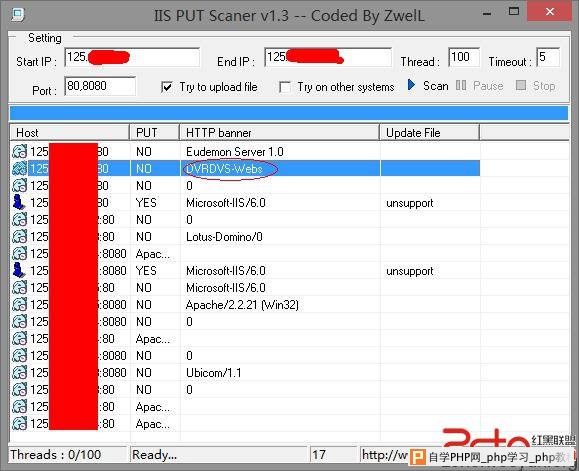
Task: Click the Stop square icon
Action: point(521,85)
